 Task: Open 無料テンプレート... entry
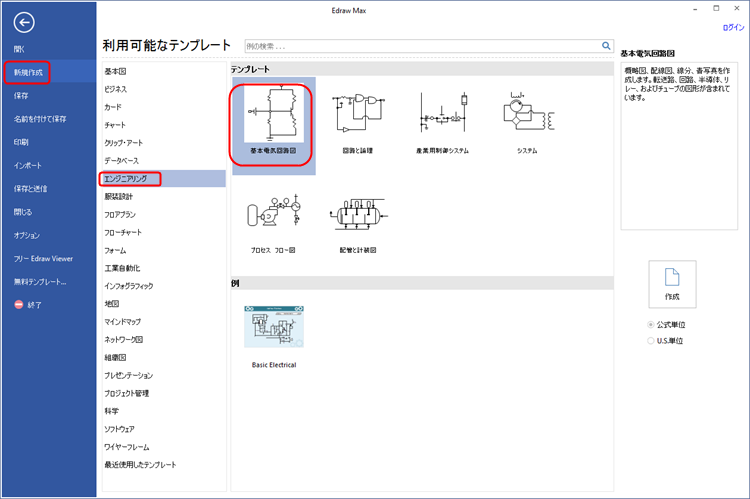40,281
